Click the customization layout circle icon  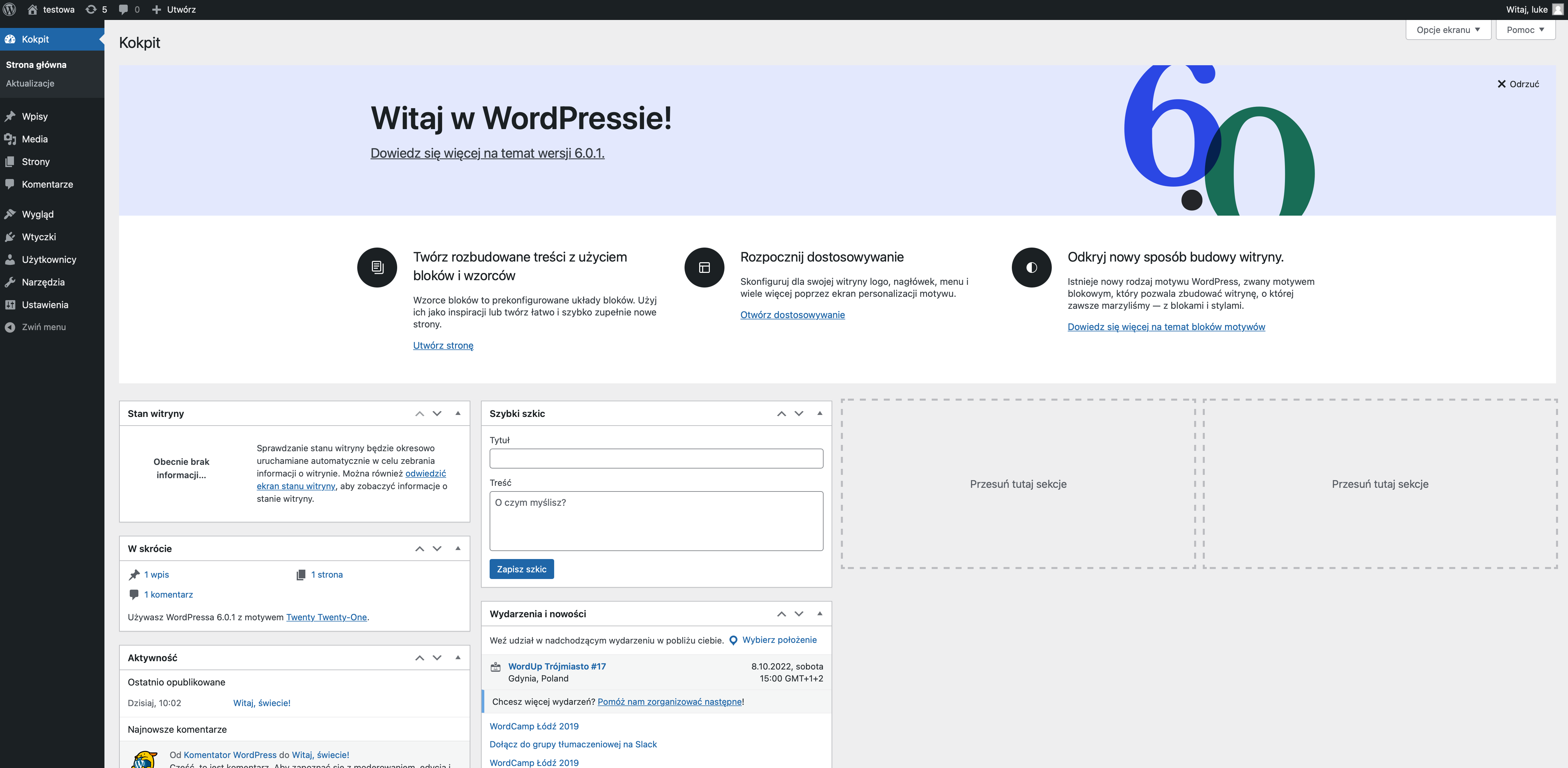(x=704, y=267)
